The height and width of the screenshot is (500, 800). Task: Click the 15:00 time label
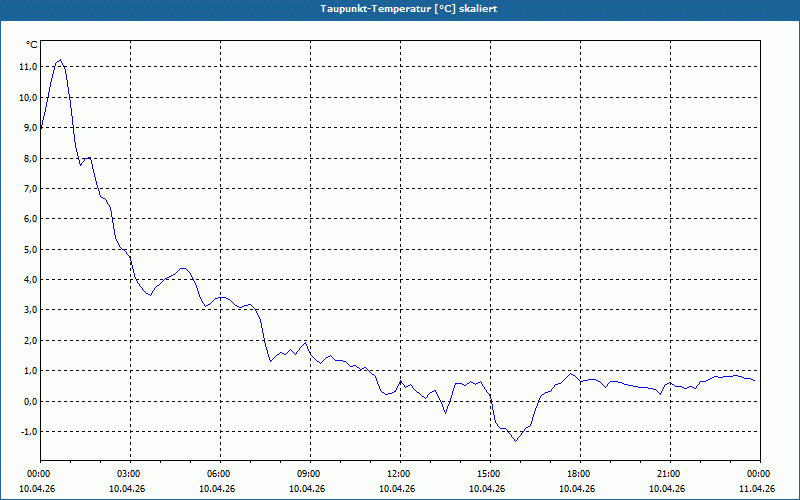(x=490, y=474)
